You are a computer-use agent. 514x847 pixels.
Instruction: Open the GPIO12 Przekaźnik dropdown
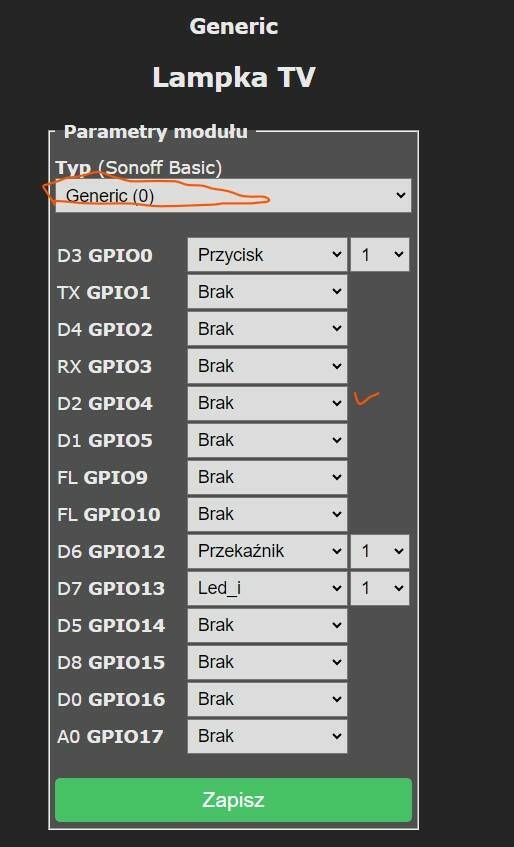pyautogui.click(x=267, y=551)
